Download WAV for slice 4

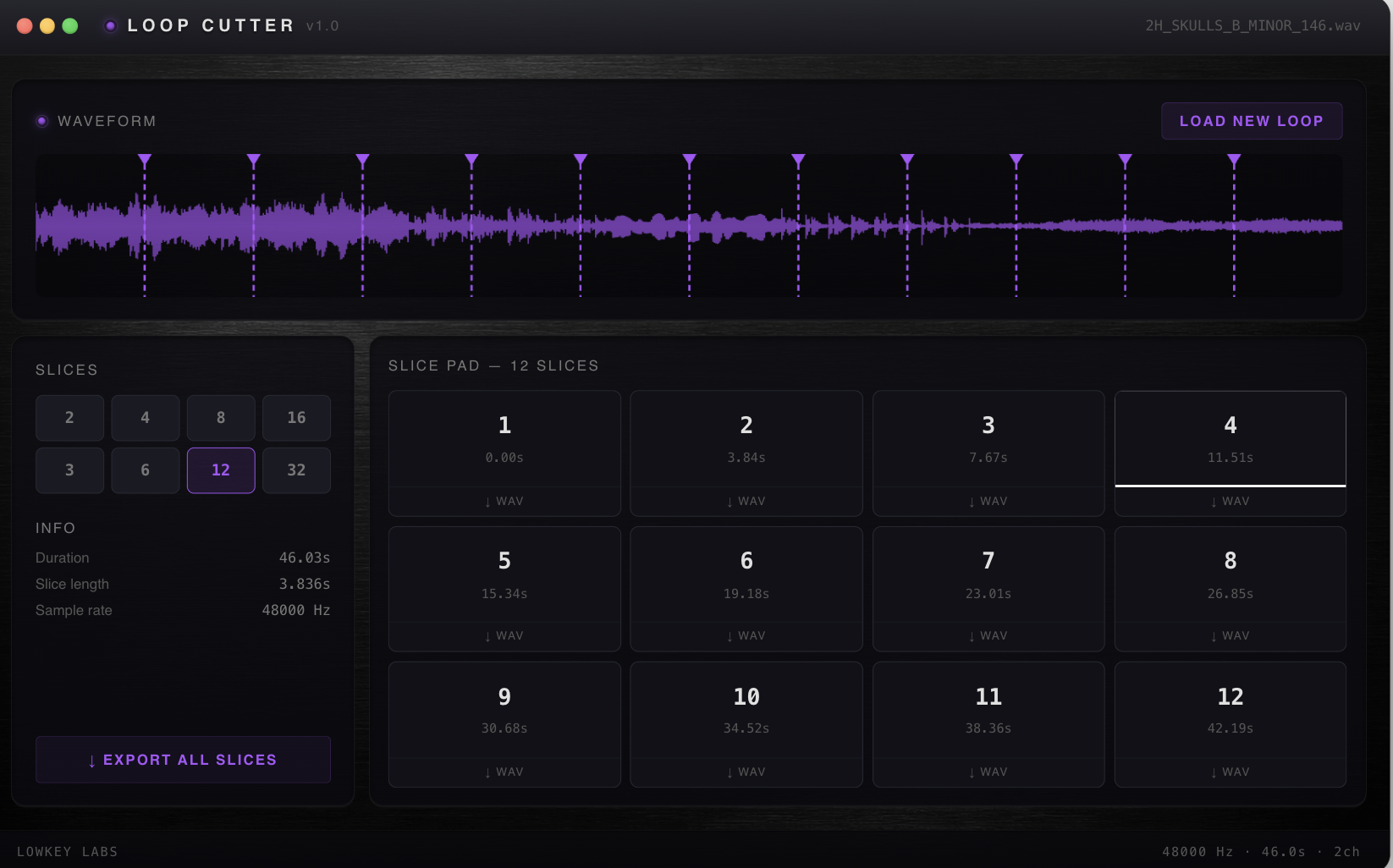tap(1230, 502)
